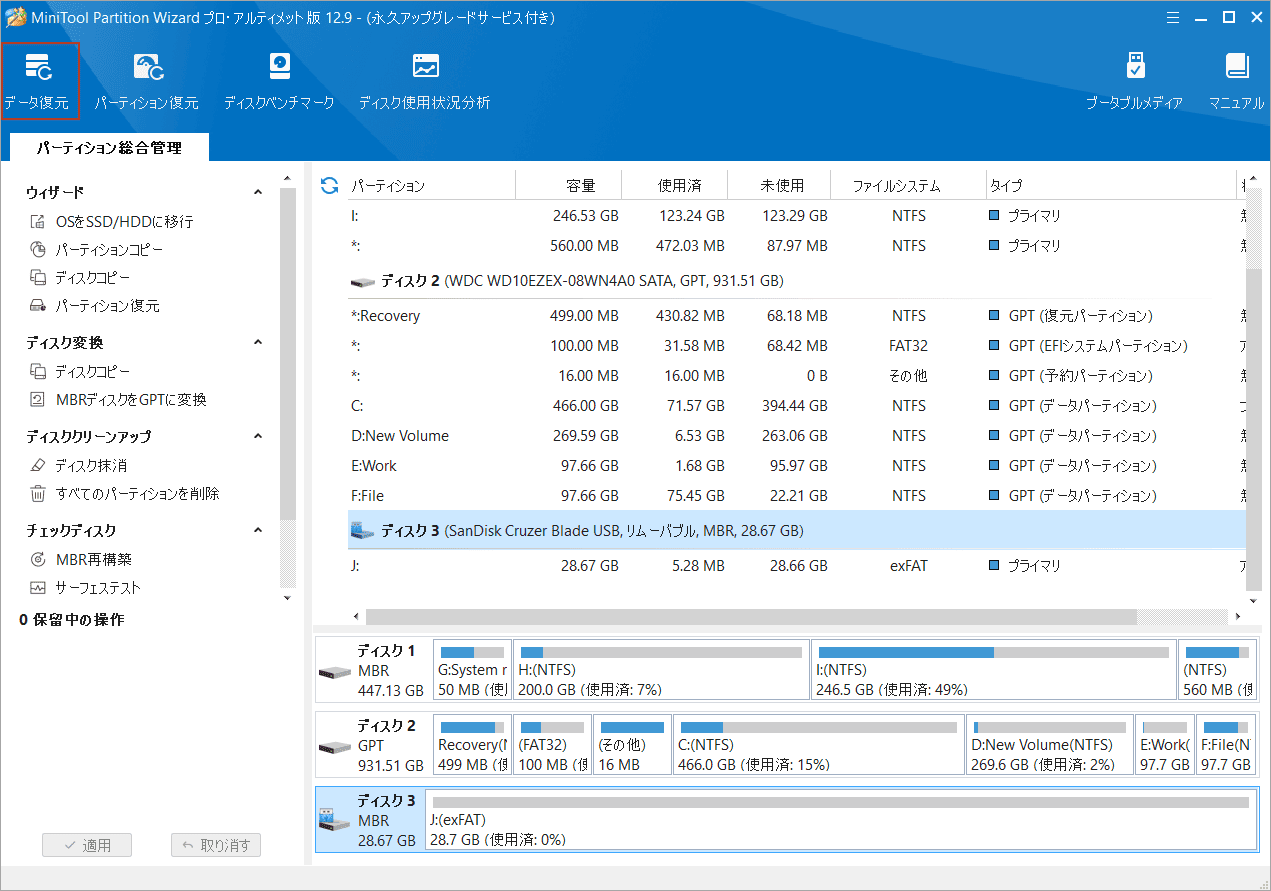
Task: Click the sidebar scroll-down arrow
Action: click(288, 598)
